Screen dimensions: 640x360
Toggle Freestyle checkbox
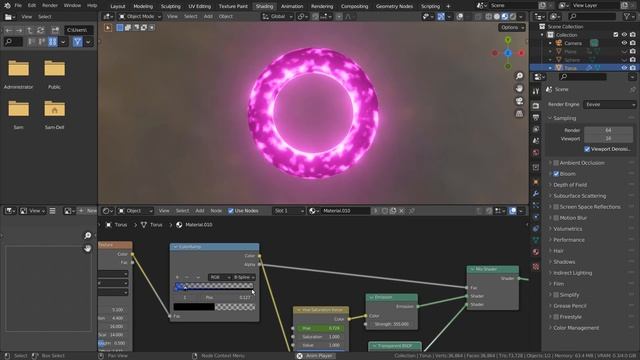(556, 317)
